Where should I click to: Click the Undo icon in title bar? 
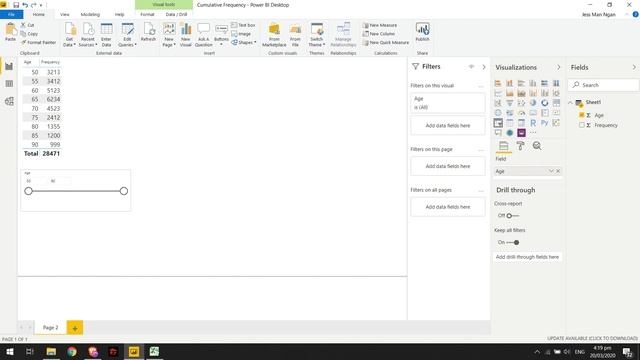[25, 5]
